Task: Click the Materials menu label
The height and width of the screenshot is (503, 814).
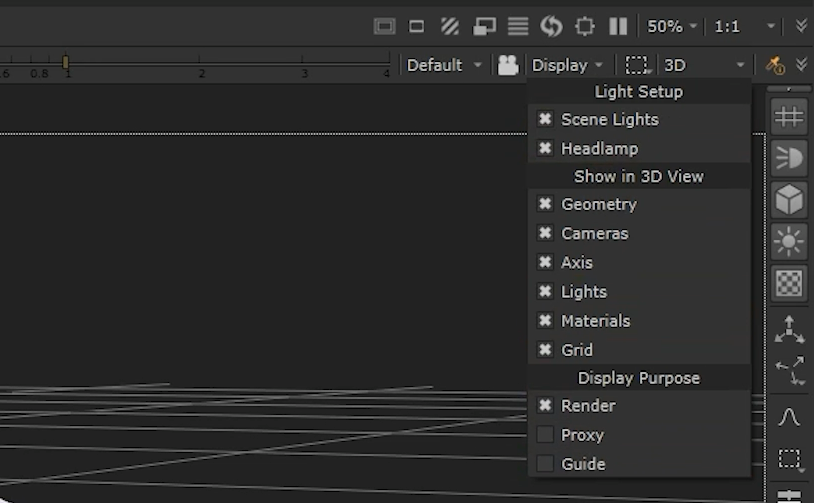Action: coord(595,321)
